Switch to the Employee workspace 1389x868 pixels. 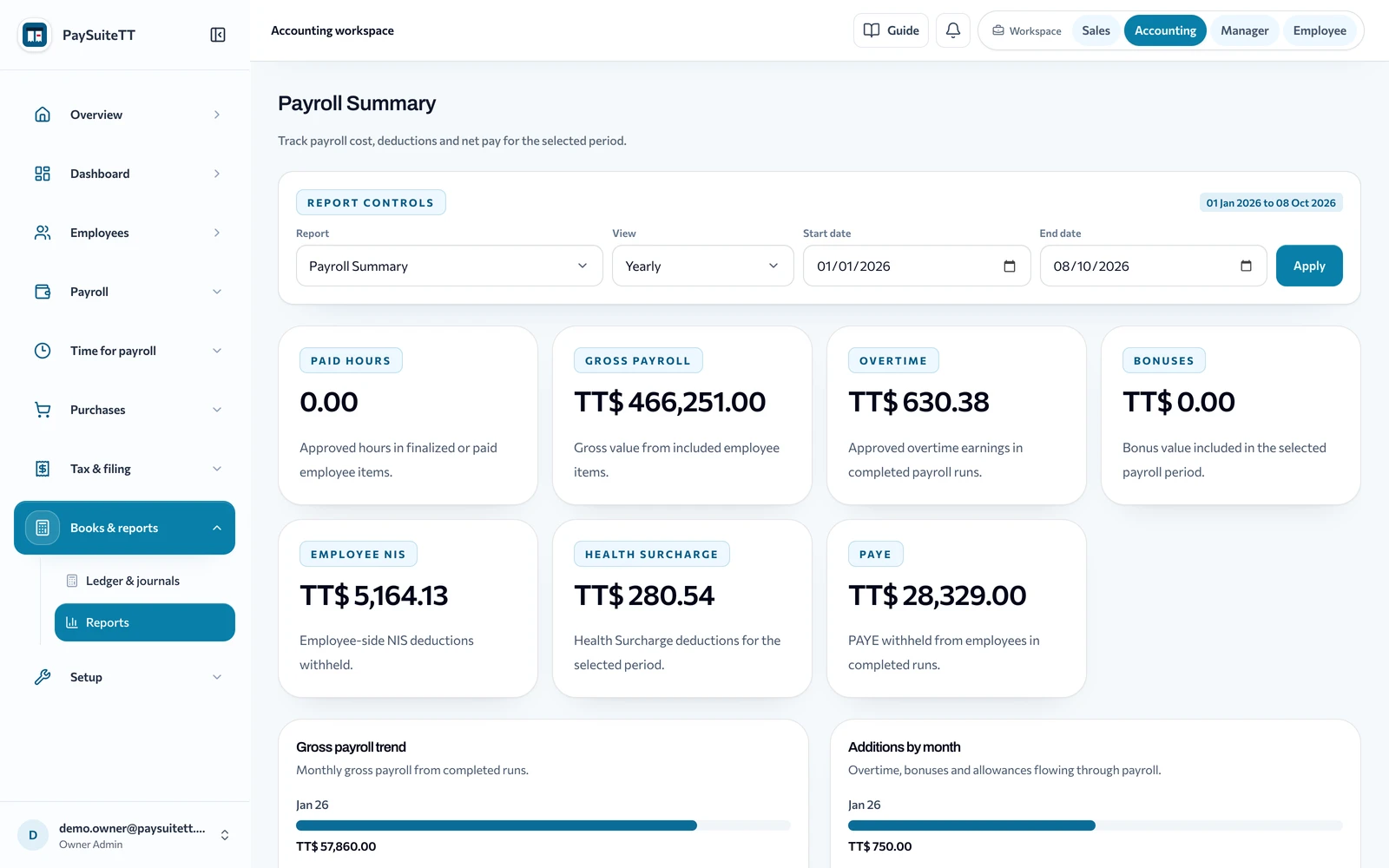[x=1320, y=30]
